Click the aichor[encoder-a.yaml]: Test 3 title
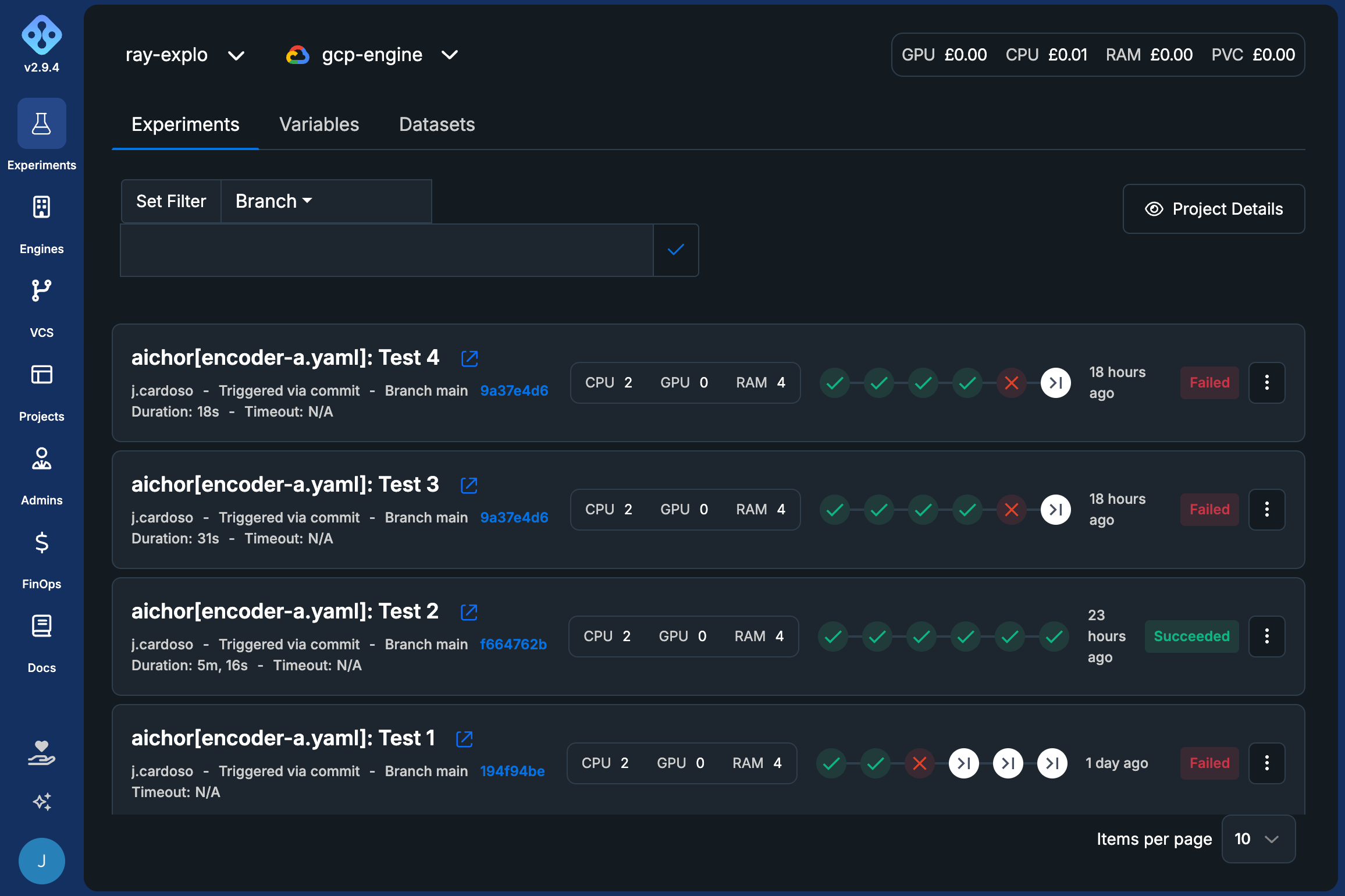This screenshot has width=1345, height=896. (x=285, y=485)
